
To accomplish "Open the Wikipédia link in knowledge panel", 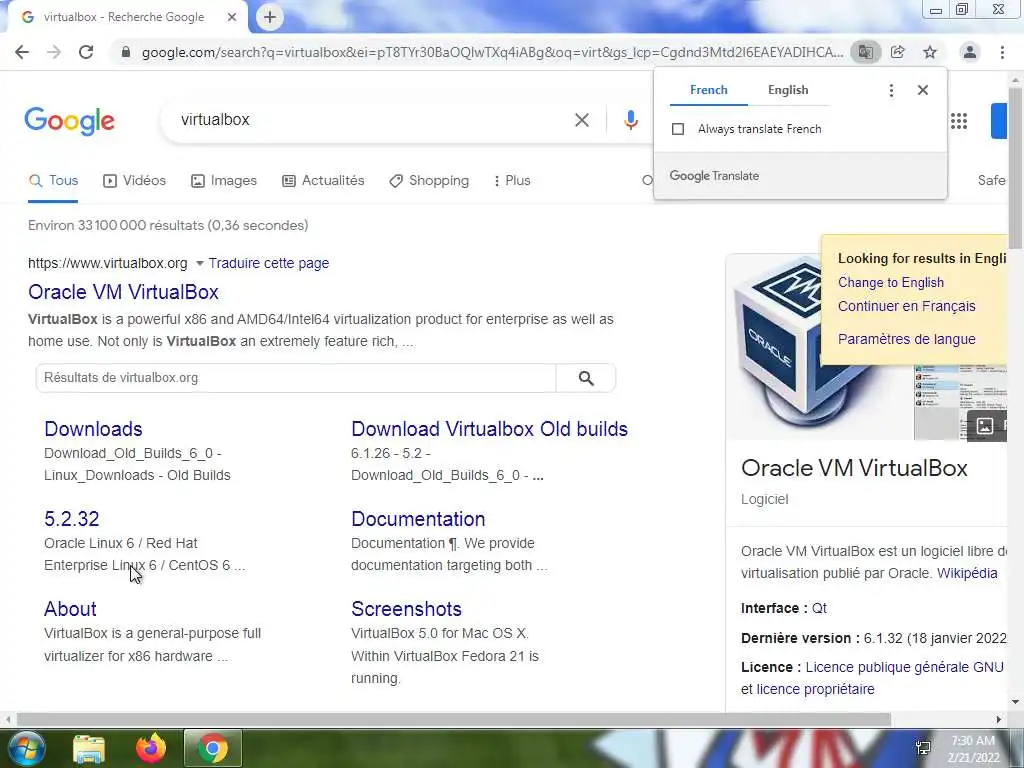I will click(967, 573).
